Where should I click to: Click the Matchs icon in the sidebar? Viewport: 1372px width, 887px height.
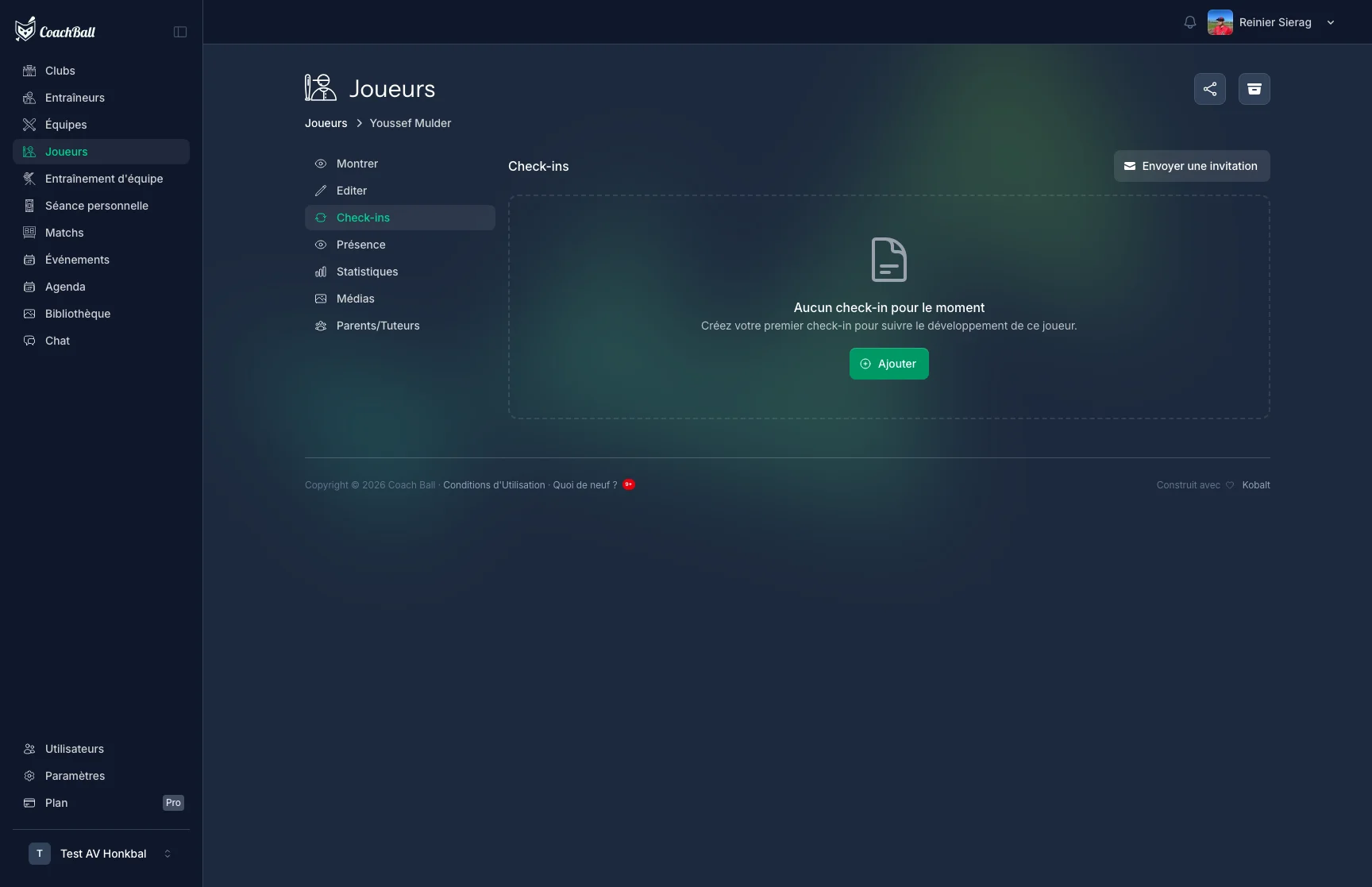(29, 233)
